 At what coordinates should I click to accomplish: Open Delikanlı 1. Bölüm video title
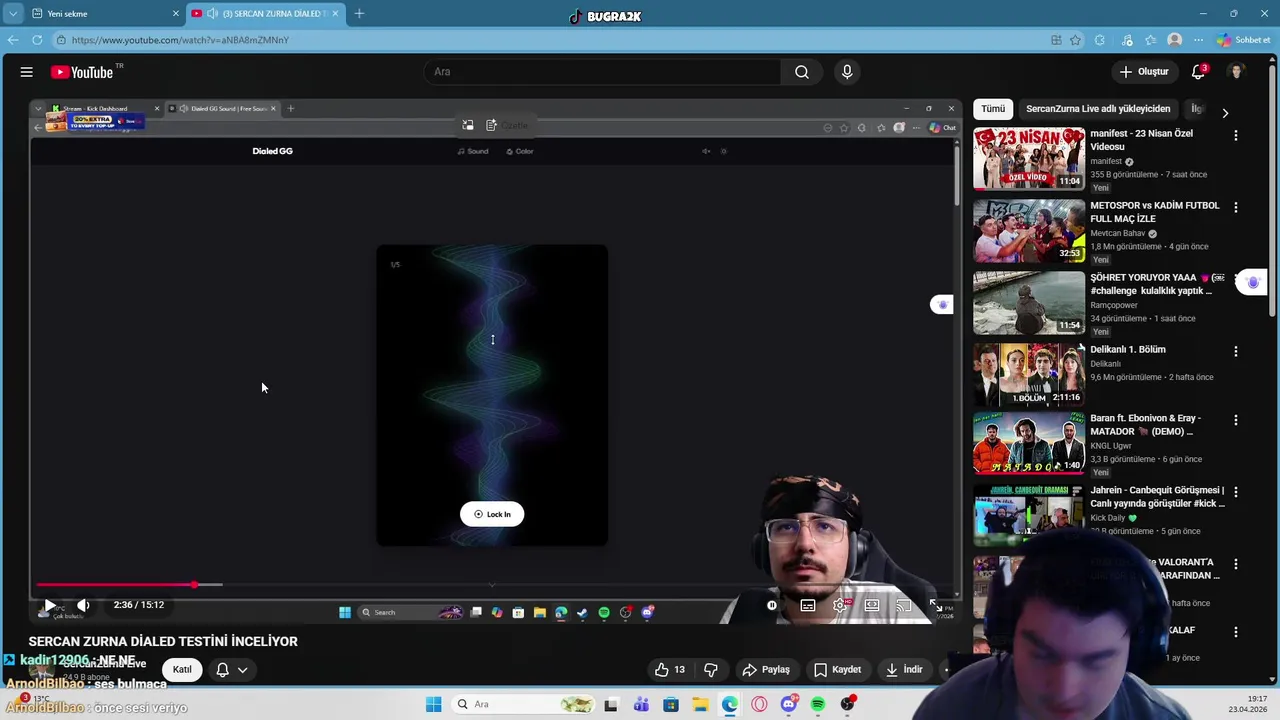pyautogui.click(x=1128, y=350)
